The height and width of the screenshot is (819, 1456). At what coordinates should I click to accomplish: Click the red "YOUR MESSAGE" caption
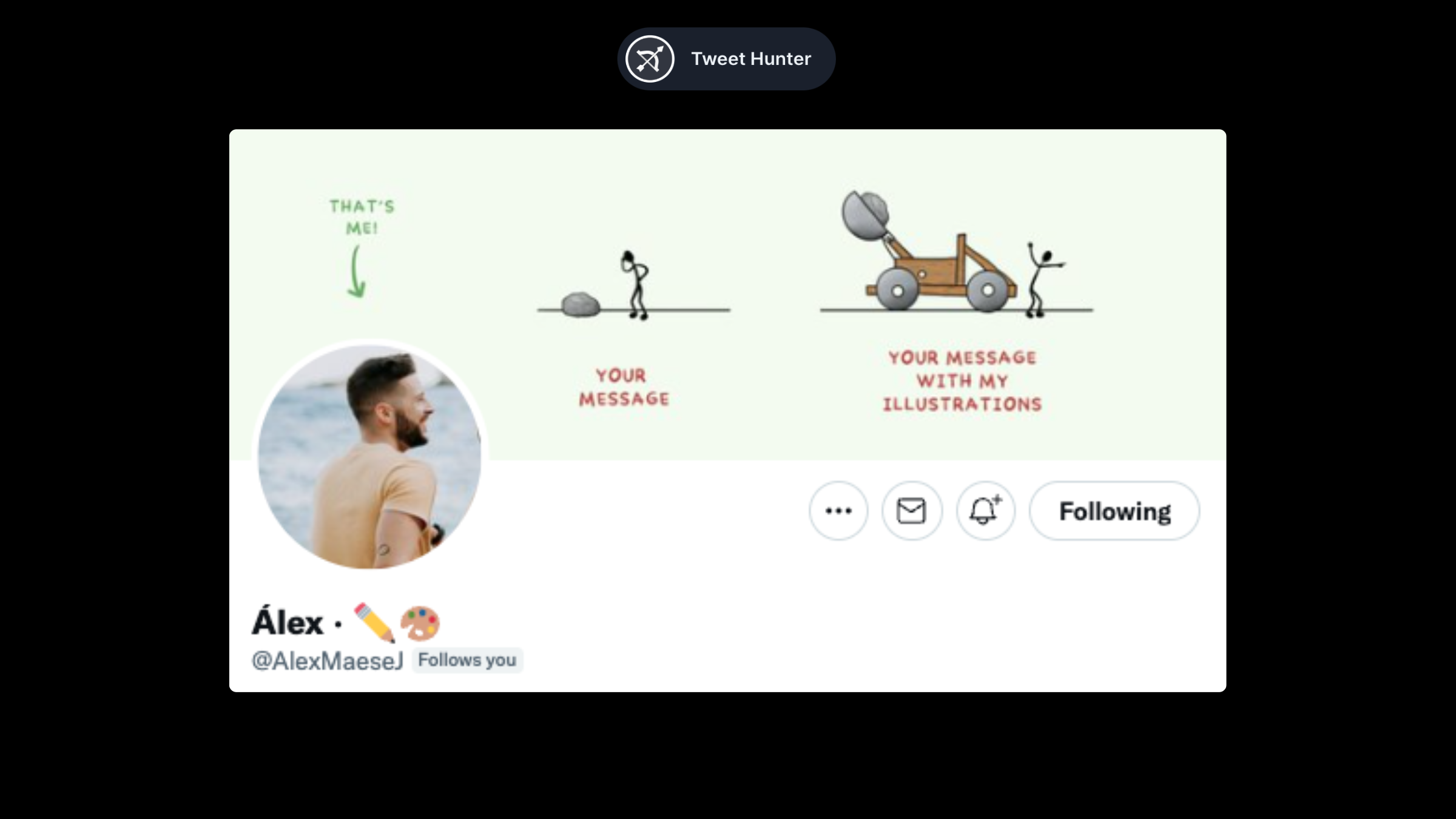[624, 387]
